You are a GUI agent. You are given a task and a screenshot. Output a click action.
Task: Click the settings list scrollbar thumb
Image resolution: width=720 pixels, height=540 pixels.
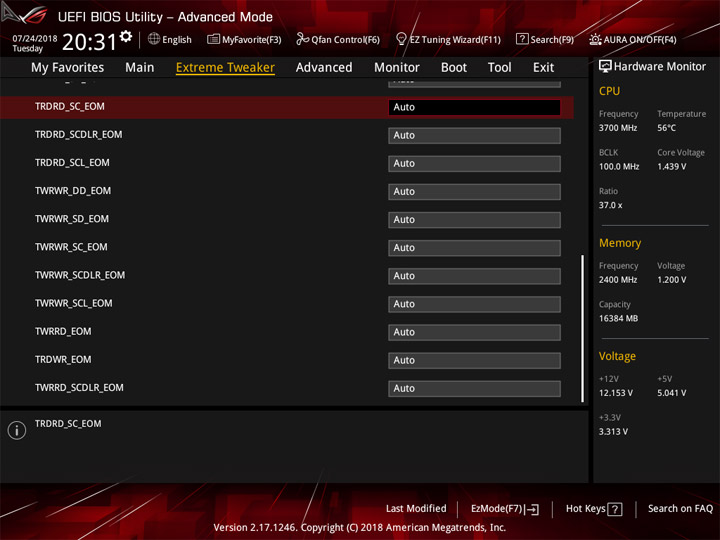583,329
